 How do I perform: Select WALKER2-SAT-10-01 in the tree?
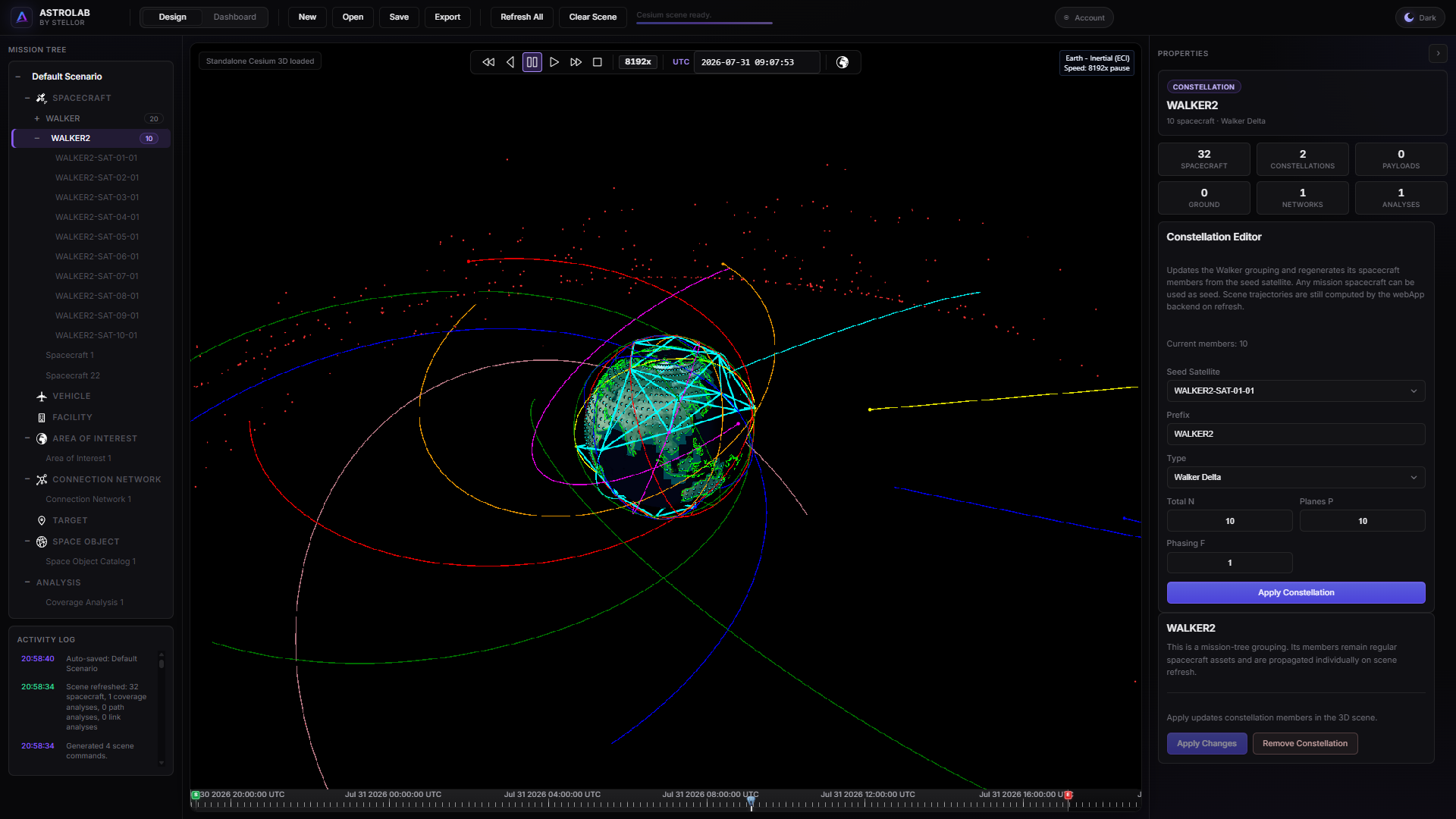[96, 336]
